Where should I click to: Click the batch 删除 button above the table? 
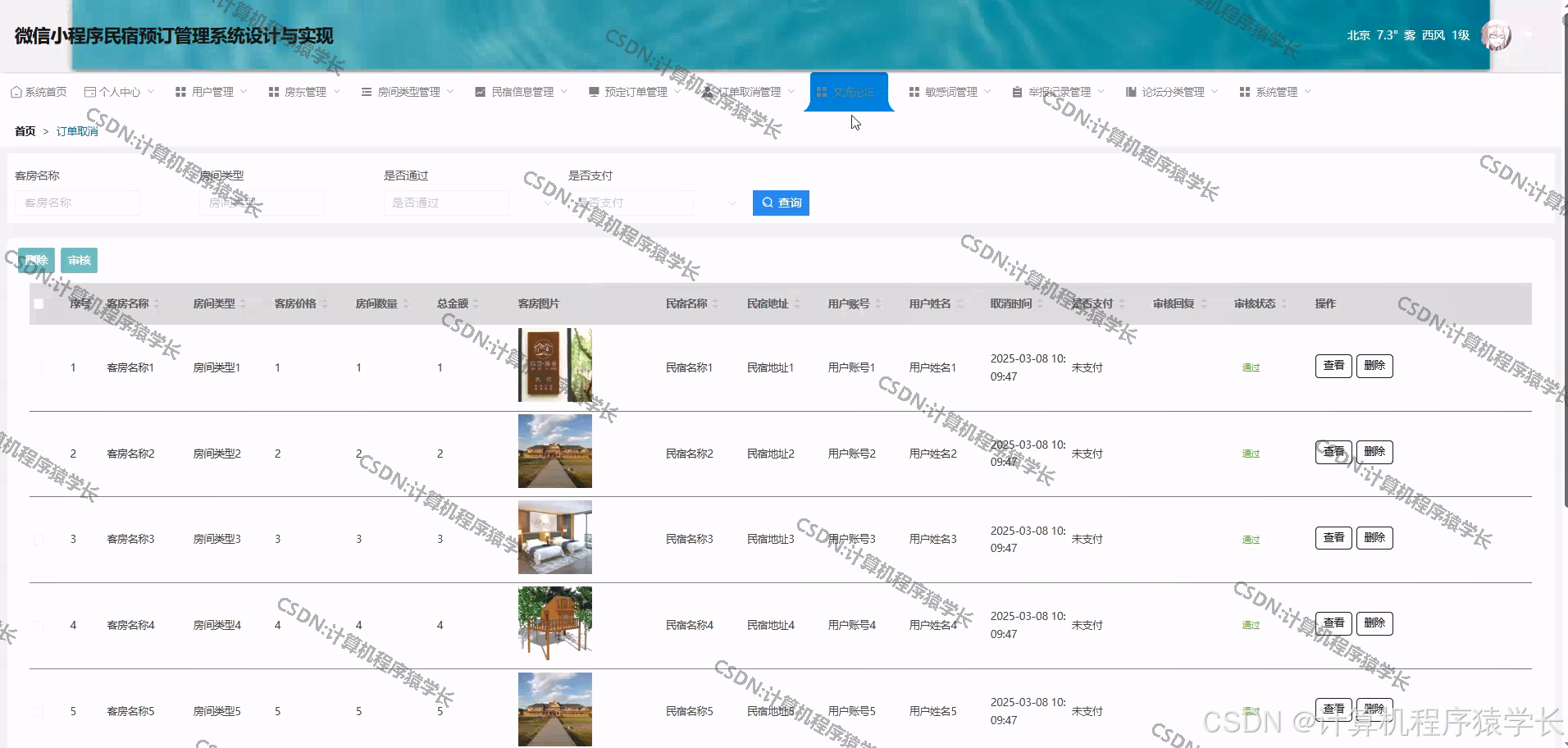[x=36, y=260]
